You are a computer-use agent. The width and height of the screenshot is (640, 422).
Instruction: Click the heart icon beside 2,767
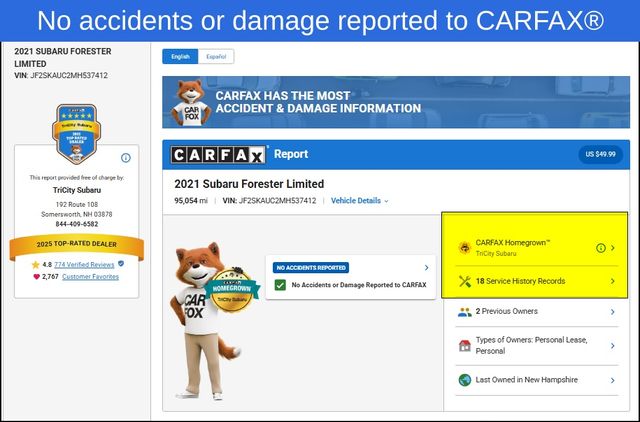pyautogui.click(x=36, y=277)
